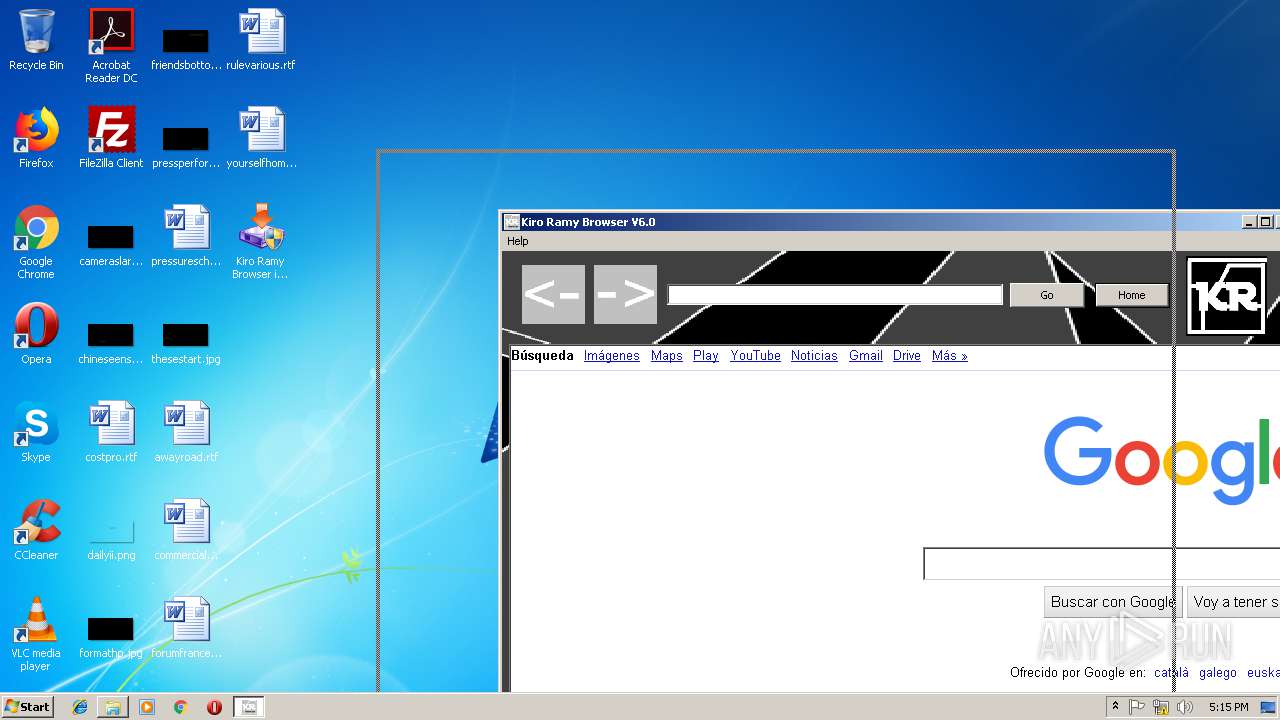1280x720 pixels.
Task: Click Buscar con Google button
Action: 1113,602
